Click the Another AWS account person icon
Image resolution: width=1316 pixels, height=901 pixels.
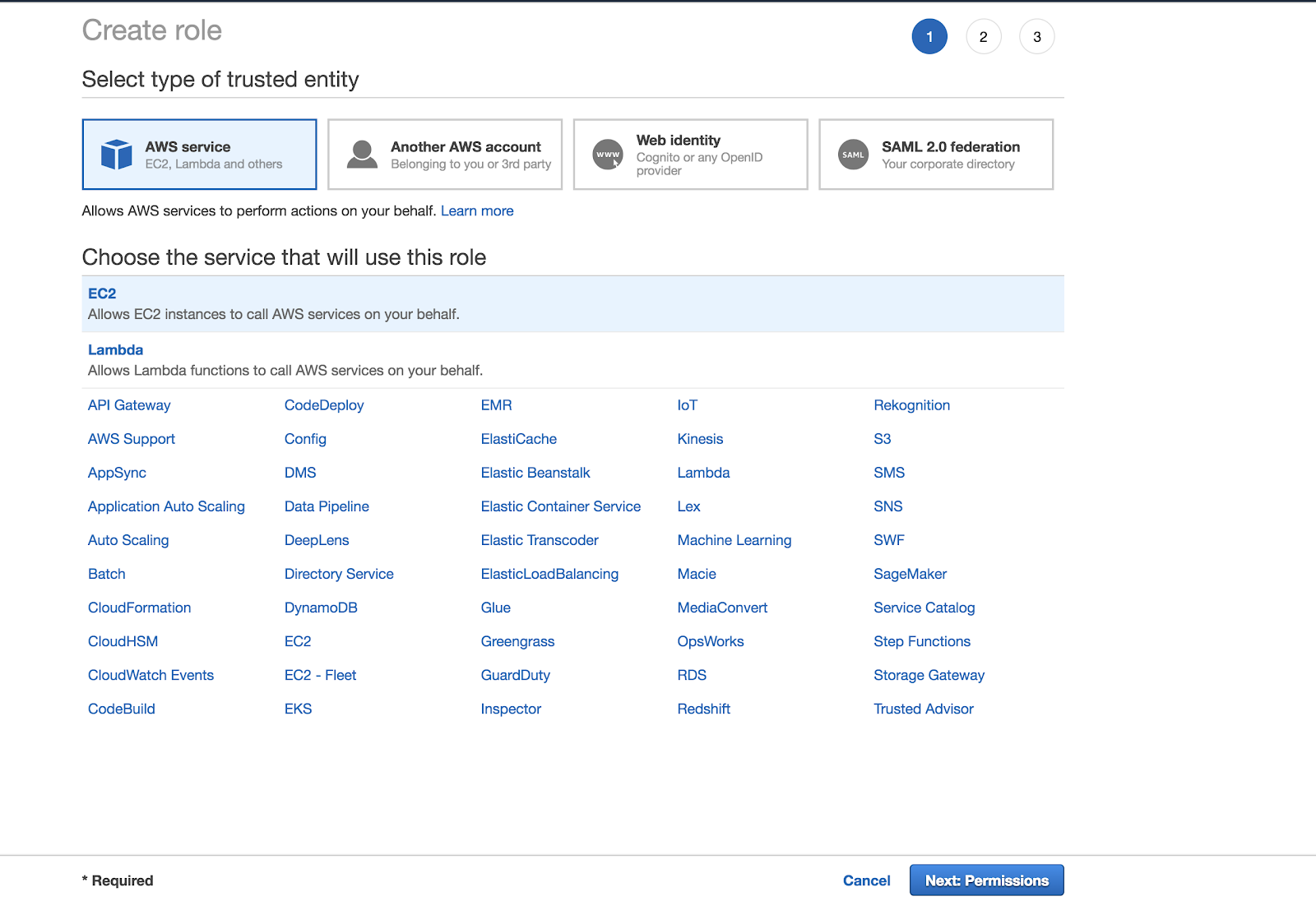[362, 155]
